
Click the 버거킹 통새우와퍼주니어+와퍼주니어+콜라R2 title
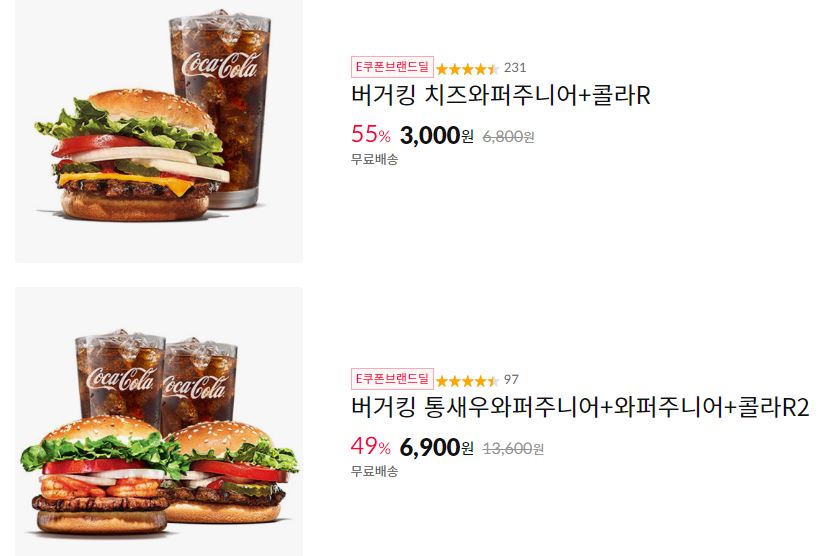[580, 408]
